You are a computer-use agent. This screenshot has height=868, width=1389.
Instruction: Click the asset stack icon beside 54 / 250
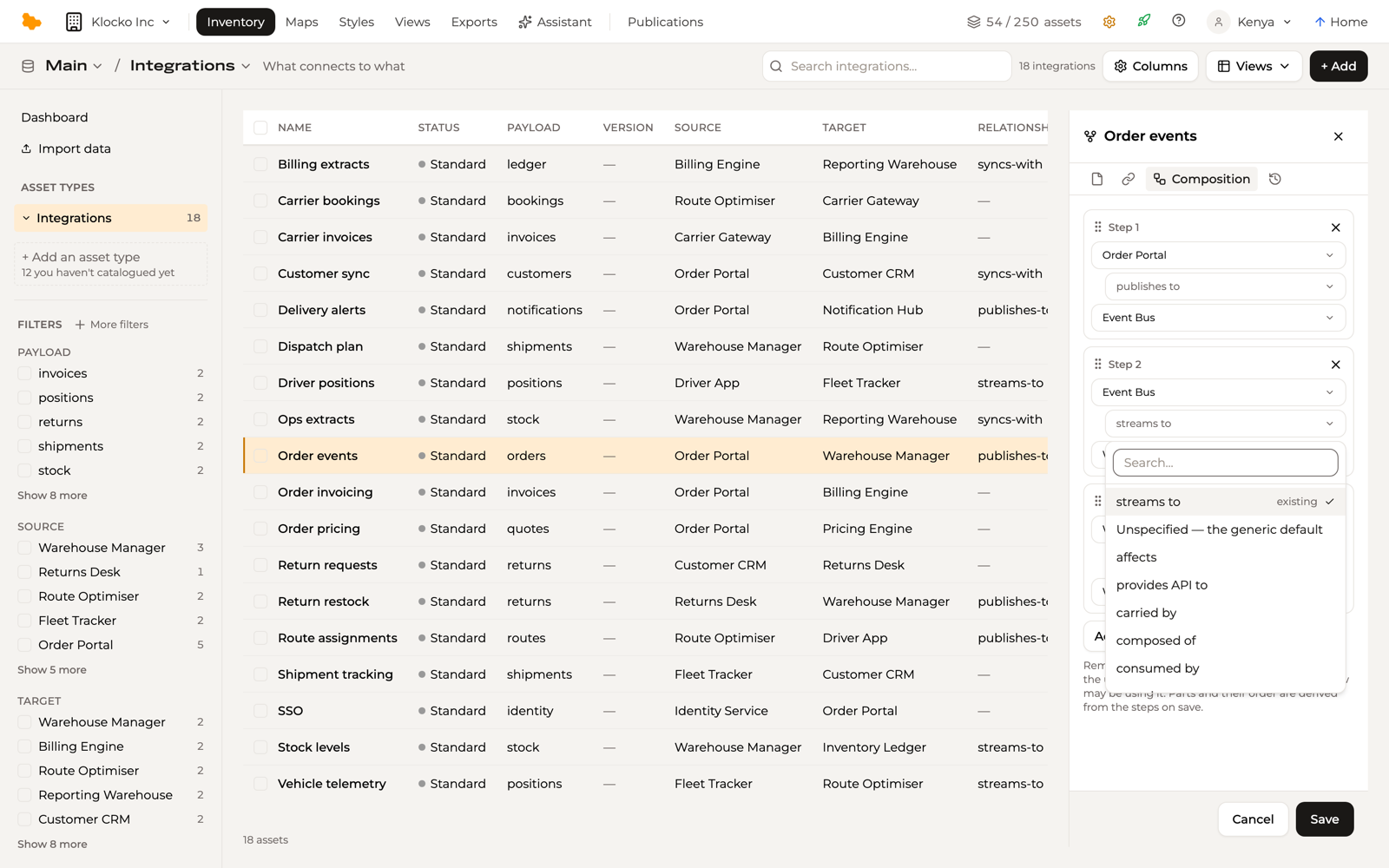pyautogui.click(x=973, y=22)
